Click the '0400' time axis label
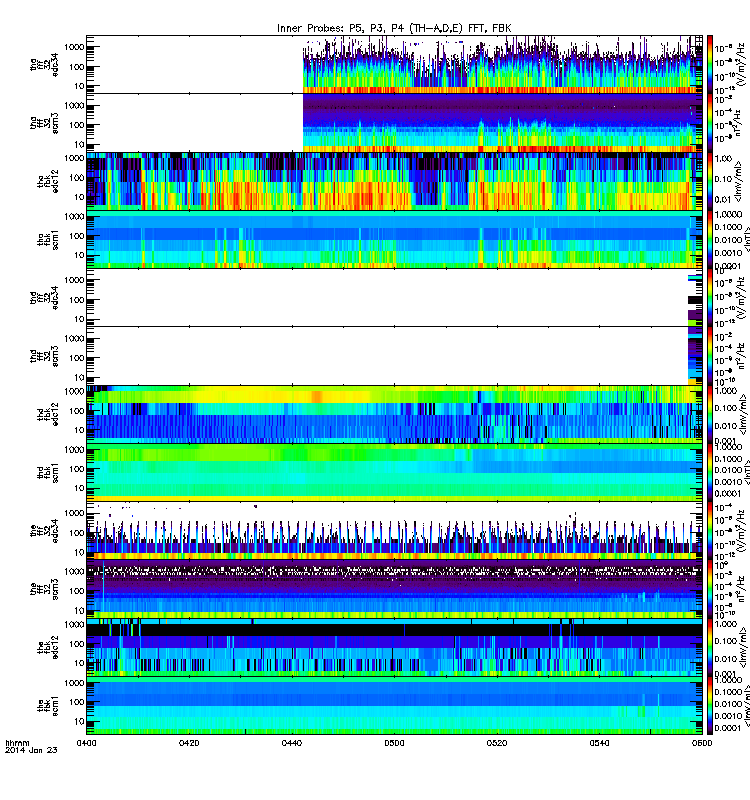Screen dimensions: 750x800 pos(86,743)
